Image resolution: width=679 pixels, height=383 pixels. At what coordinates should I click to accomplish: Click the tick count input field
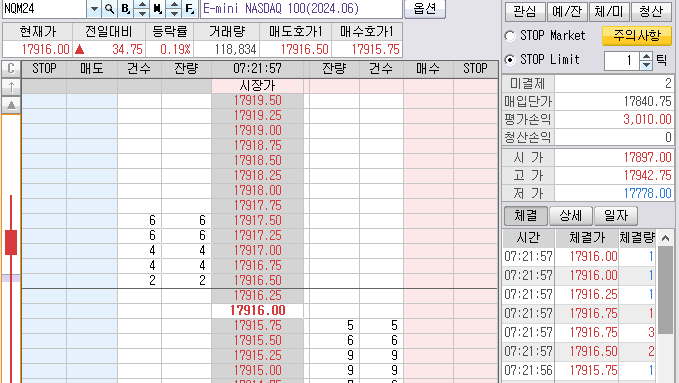(621, 60)
